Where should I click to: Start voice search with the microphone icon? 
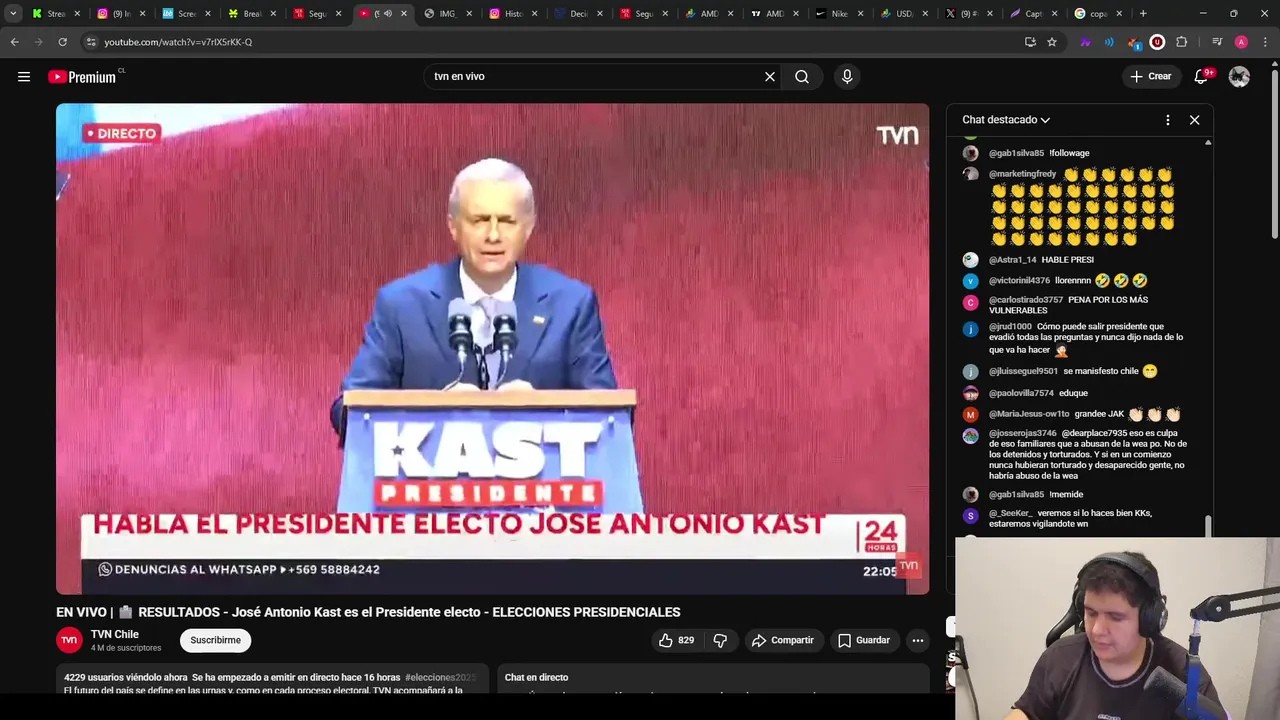click(847, 76)
